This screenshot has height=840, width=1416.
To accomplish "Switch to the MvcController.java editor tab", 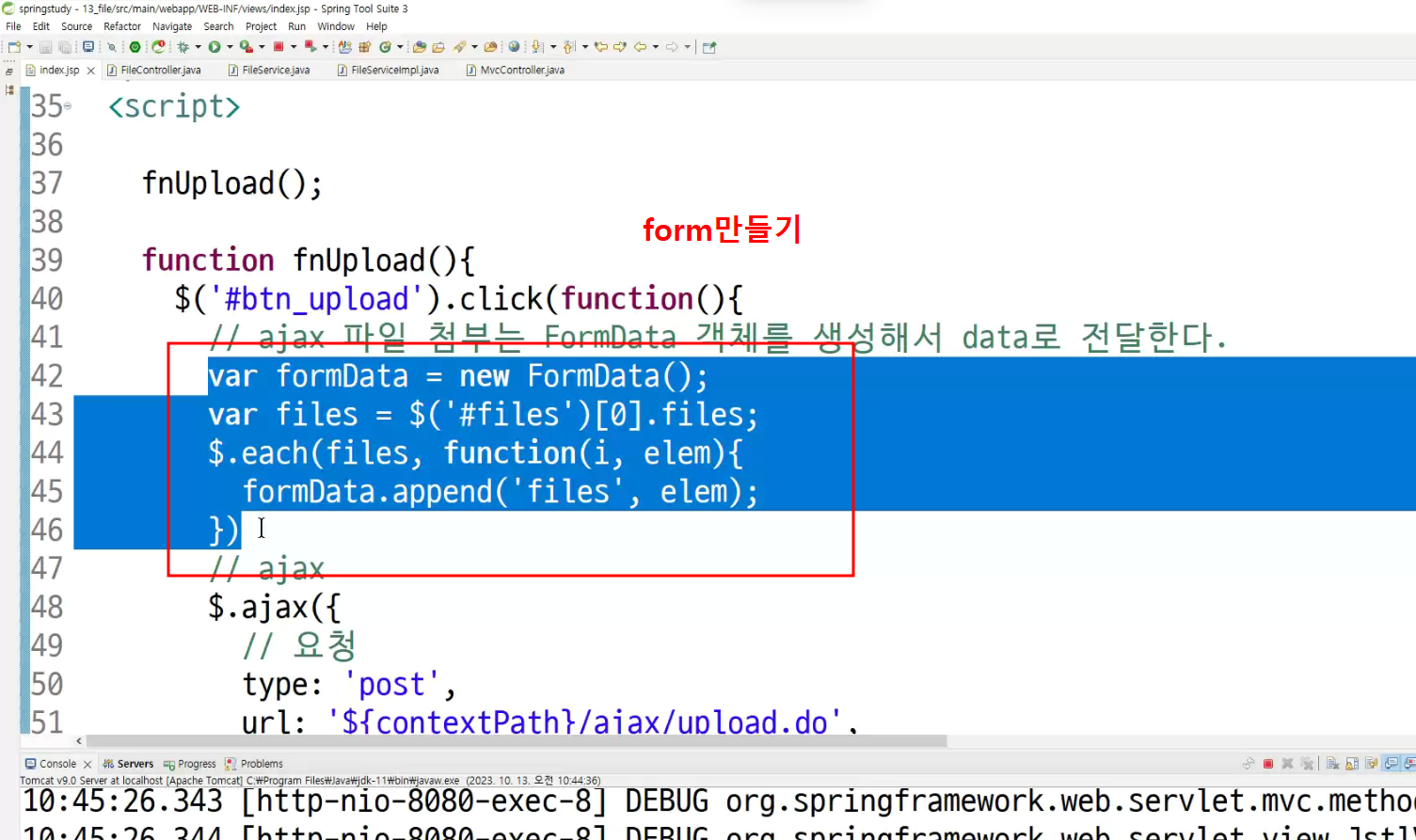I will coord(516,71).
